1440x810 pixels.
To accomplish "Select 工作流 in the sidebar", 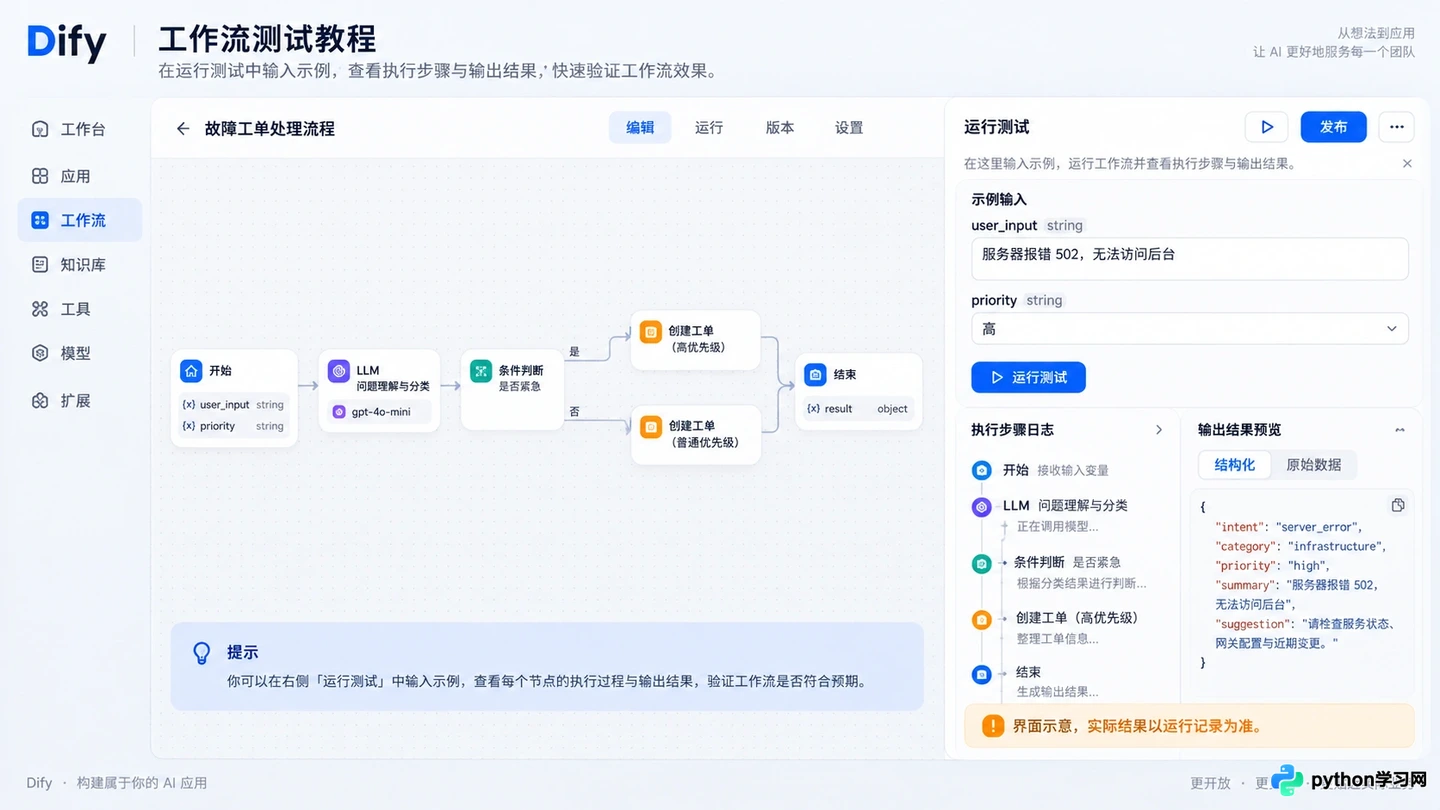I will click(80, 220).
